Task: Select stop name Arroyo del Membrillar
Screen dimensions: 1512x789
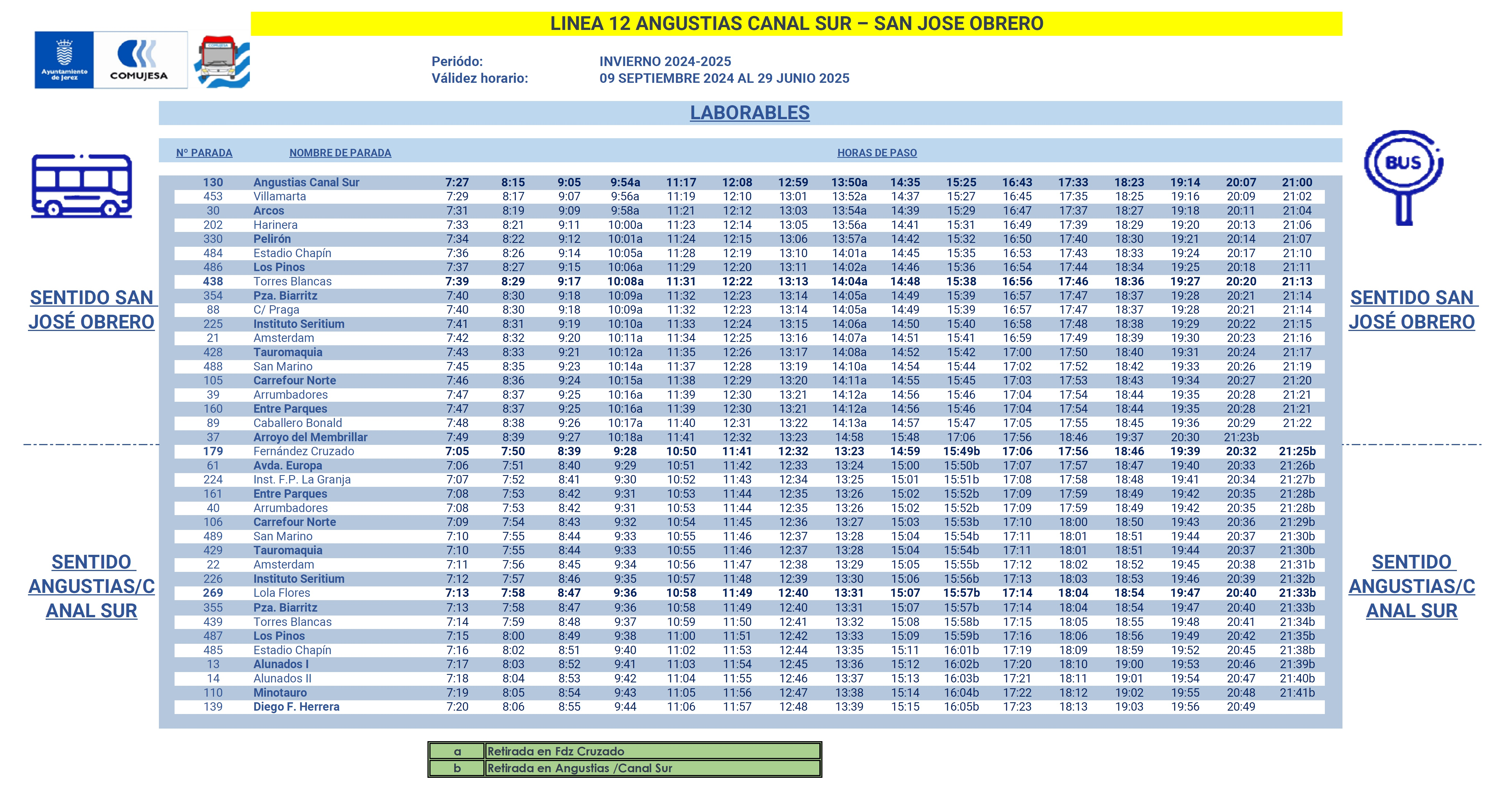Action: pos(310,437)
